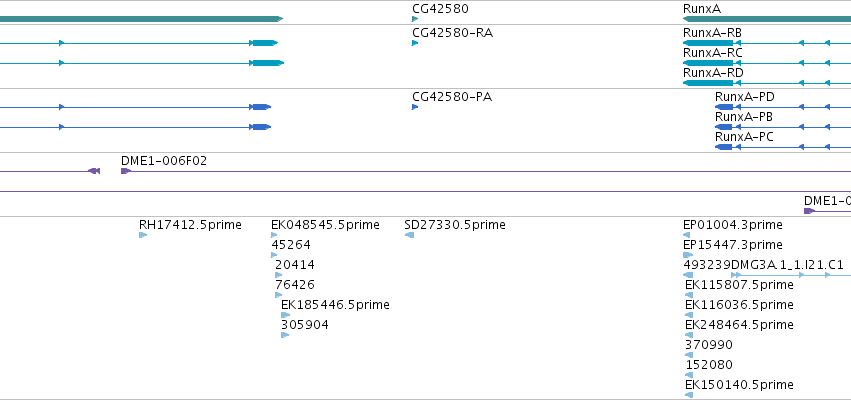Select the RH17412.5prime EST arrow
Screen dimensions: 851x400
coord(143,235)
